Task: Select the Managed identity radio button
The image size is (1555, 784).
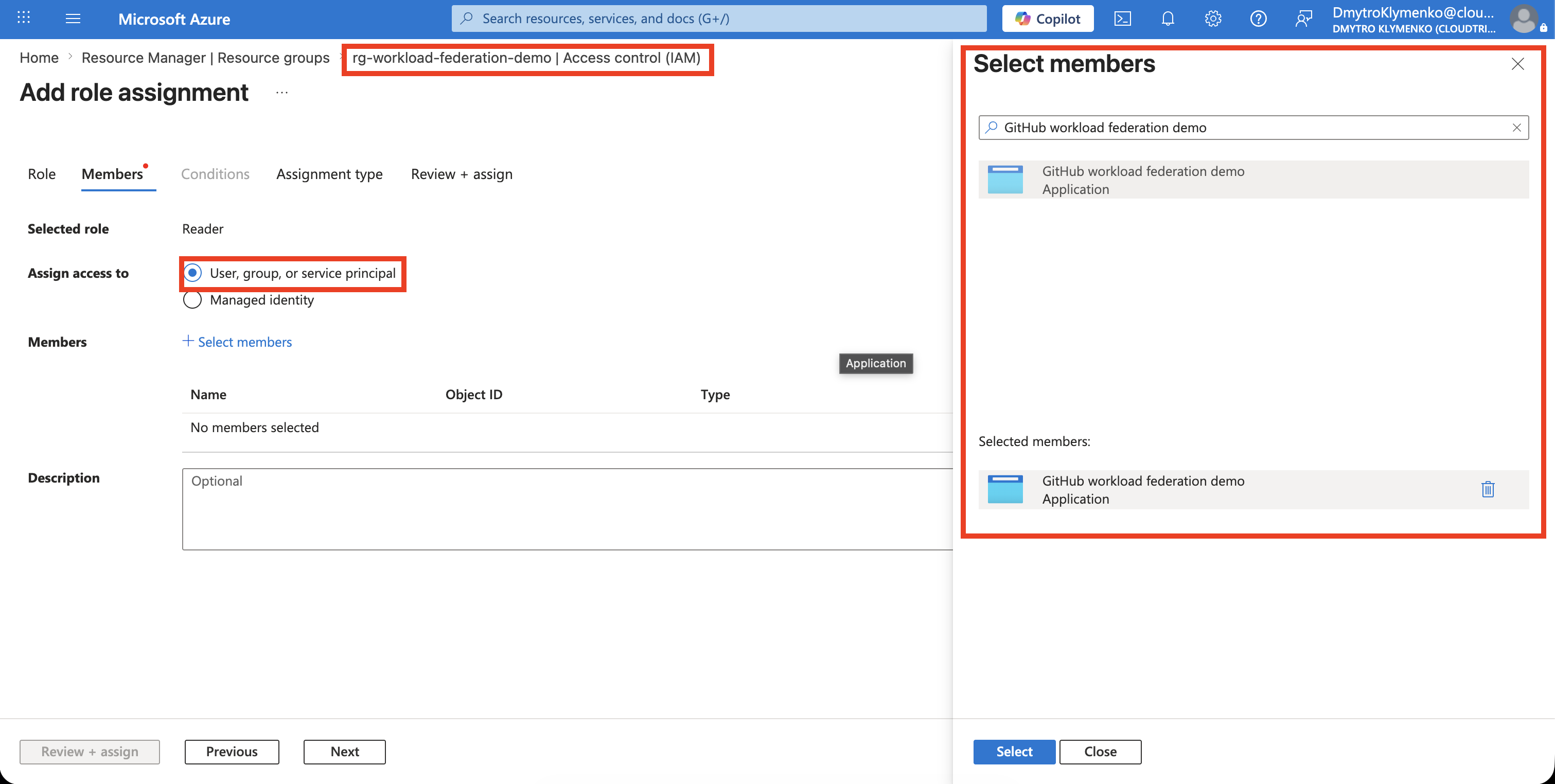Action: 192,300
